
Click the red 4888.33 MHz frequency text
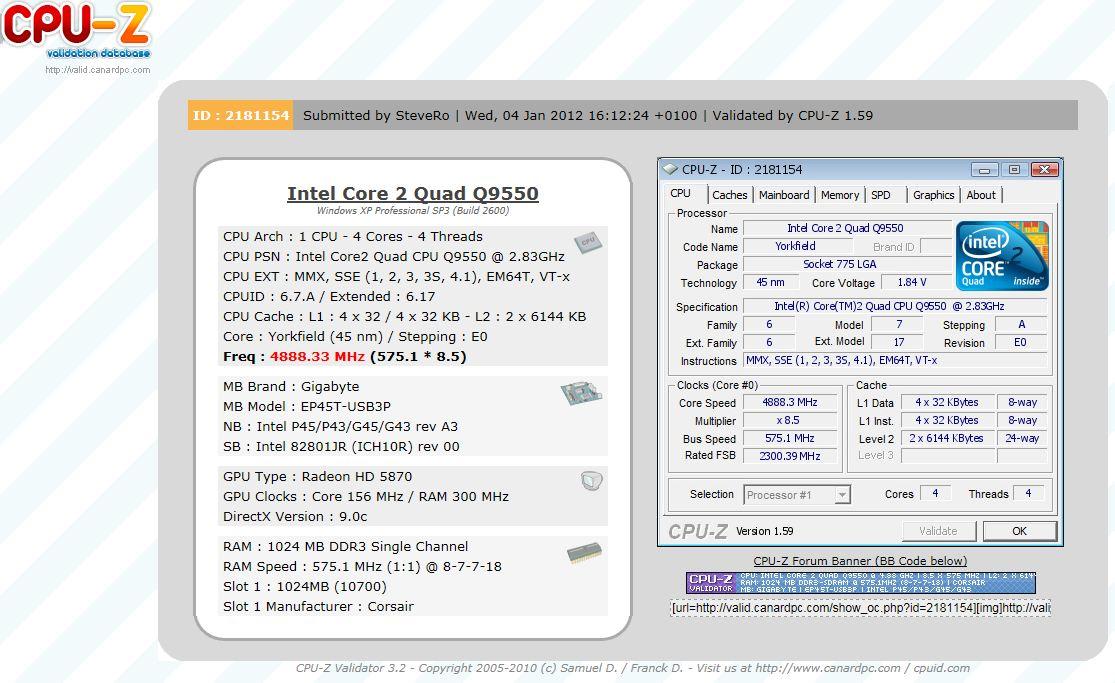(x=317, y=356)
